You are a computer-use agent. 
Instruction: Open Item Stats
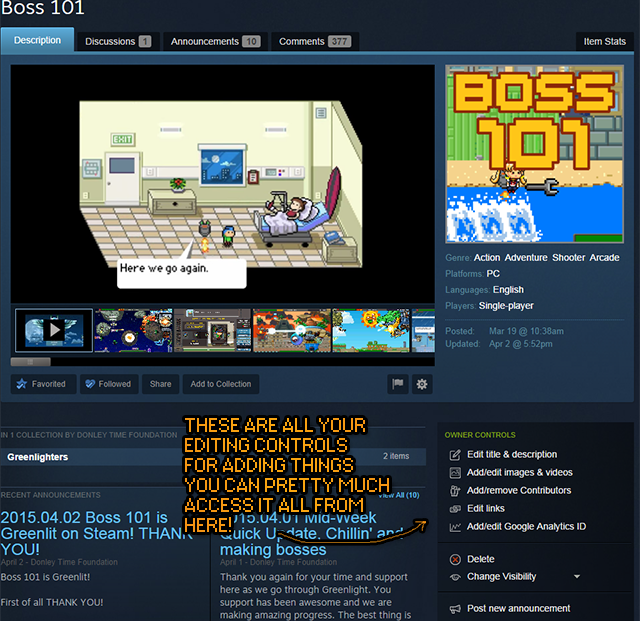(604, 42)
